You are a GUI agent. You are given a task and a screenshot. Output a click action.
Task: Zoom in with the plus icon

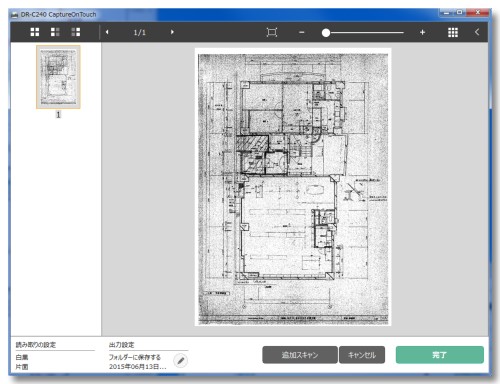(x=422, y=32)
